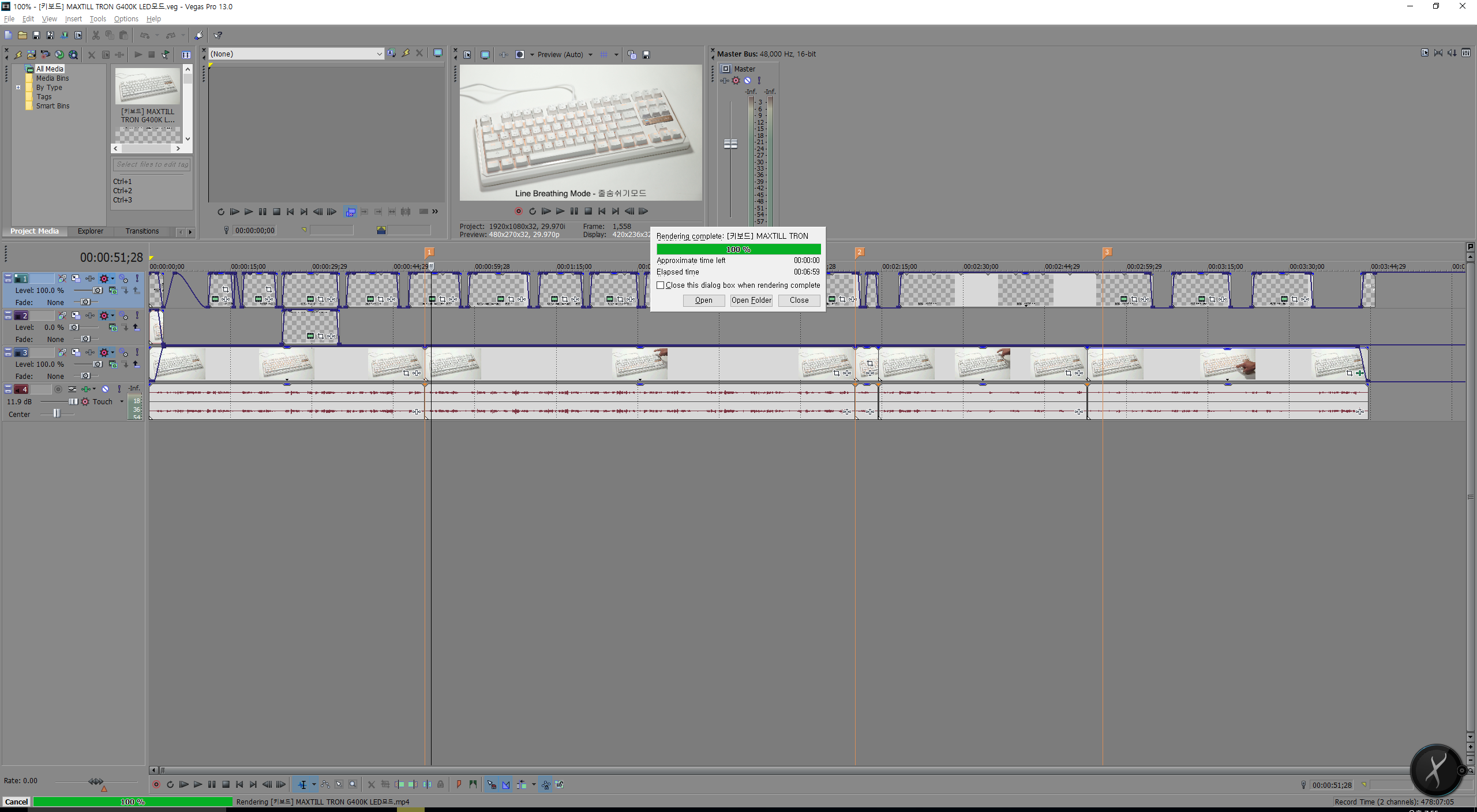The width and height of the screenshot is (1477, 812).
Task: Click Save Snapshot to File icon
Action: pos(646,55)
